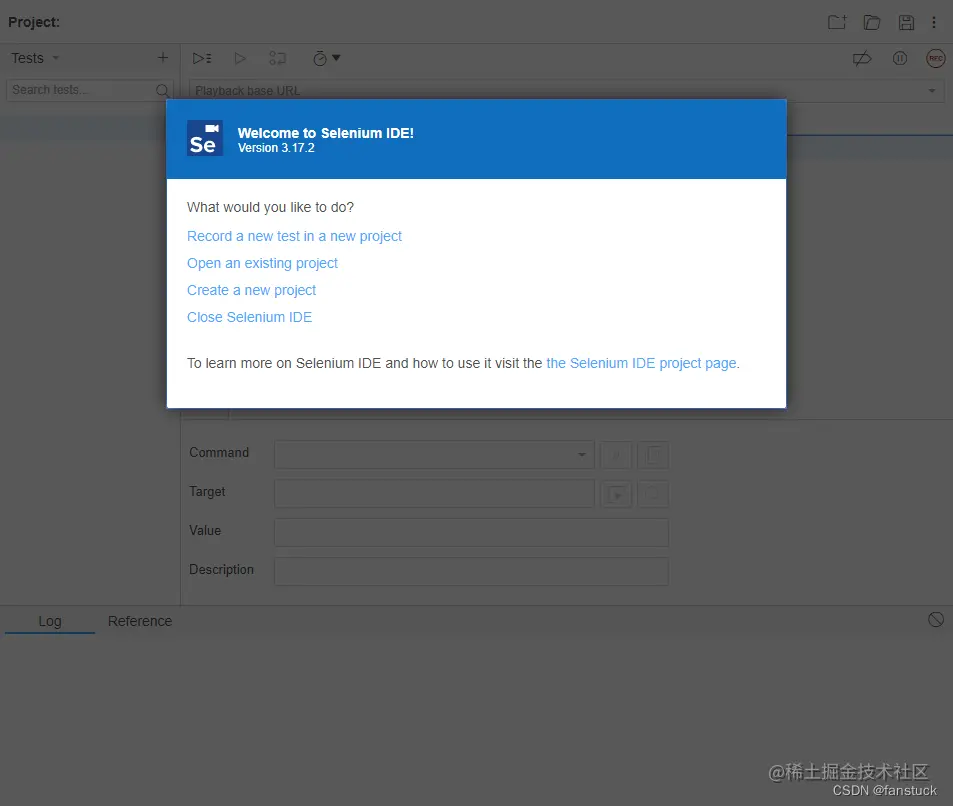Click the step over command icon

278,58
